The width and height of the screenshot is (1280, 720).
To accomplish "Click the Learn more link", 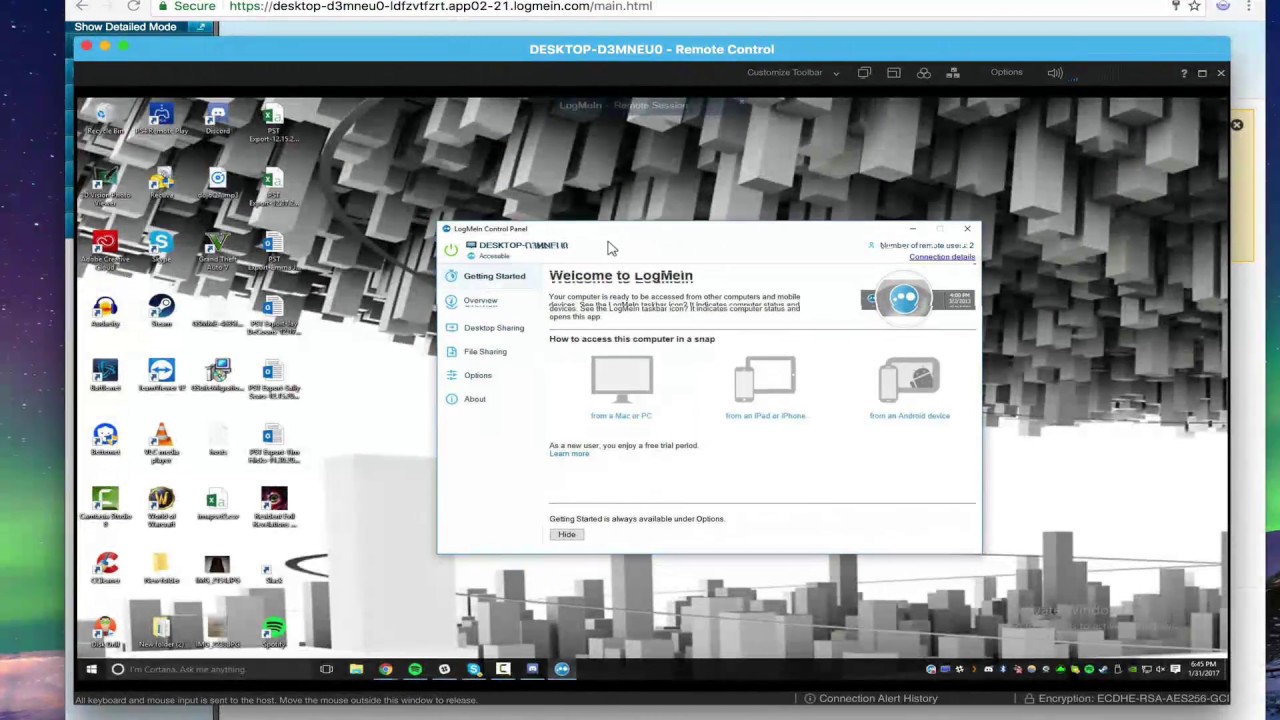I will click(x=569, y=454).
